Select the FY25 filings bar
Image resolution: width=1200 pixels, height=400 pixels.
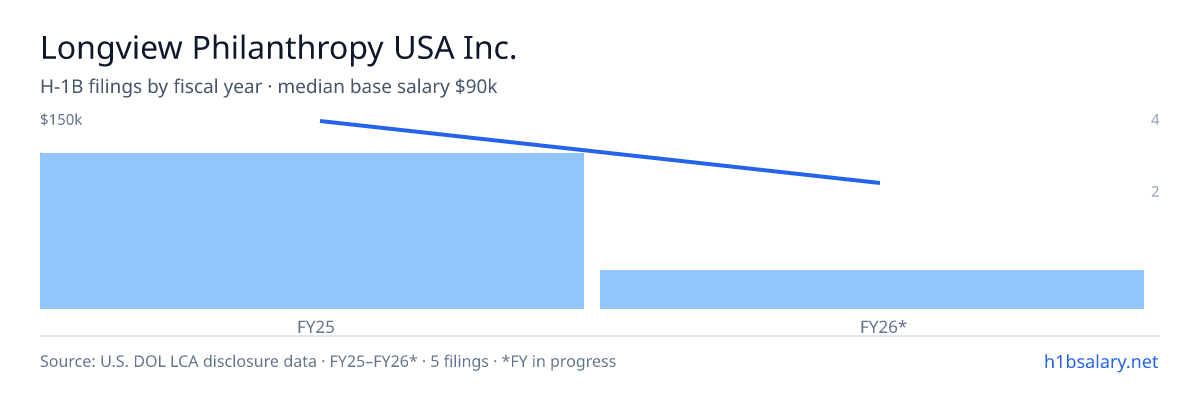[312, 231]
